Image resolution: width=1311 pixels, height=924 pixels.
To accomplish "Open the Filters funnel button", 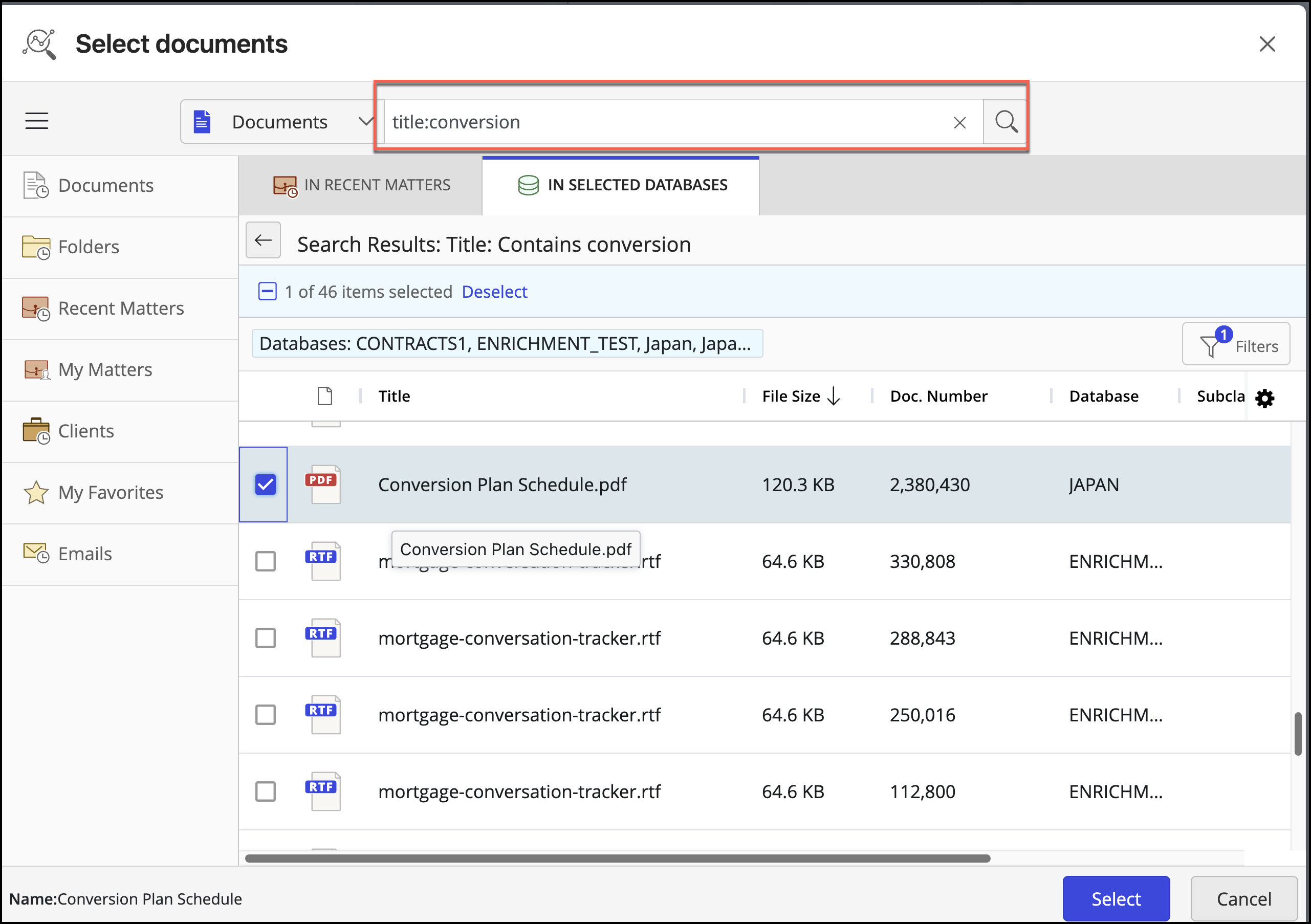I will click(x=1236, y=344).
